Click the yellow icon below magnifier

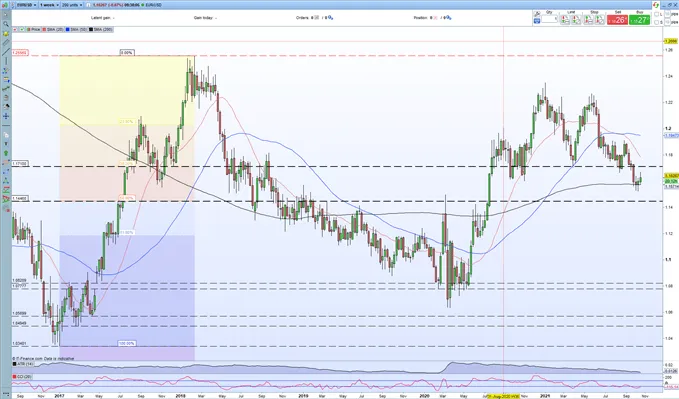(6, 33)
